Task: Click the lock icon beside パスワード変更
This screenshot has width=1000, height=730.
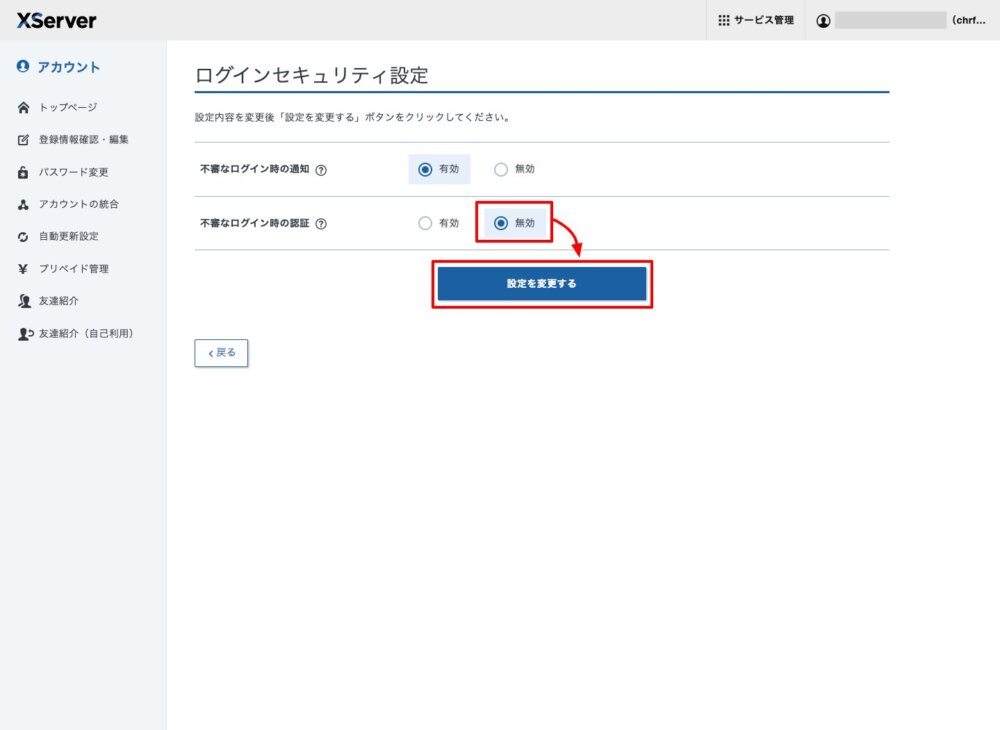Action: point(23,172)
